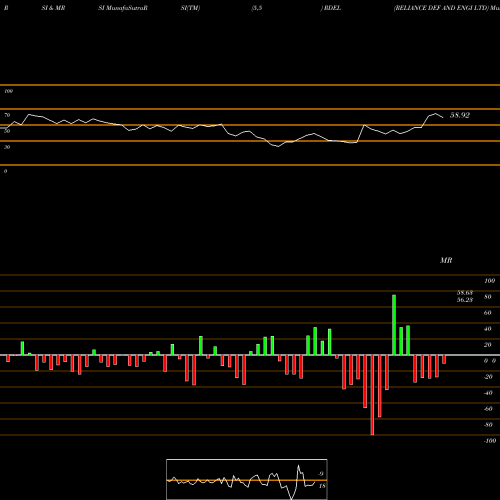Click the MR axis label -100

pos(490,441)
